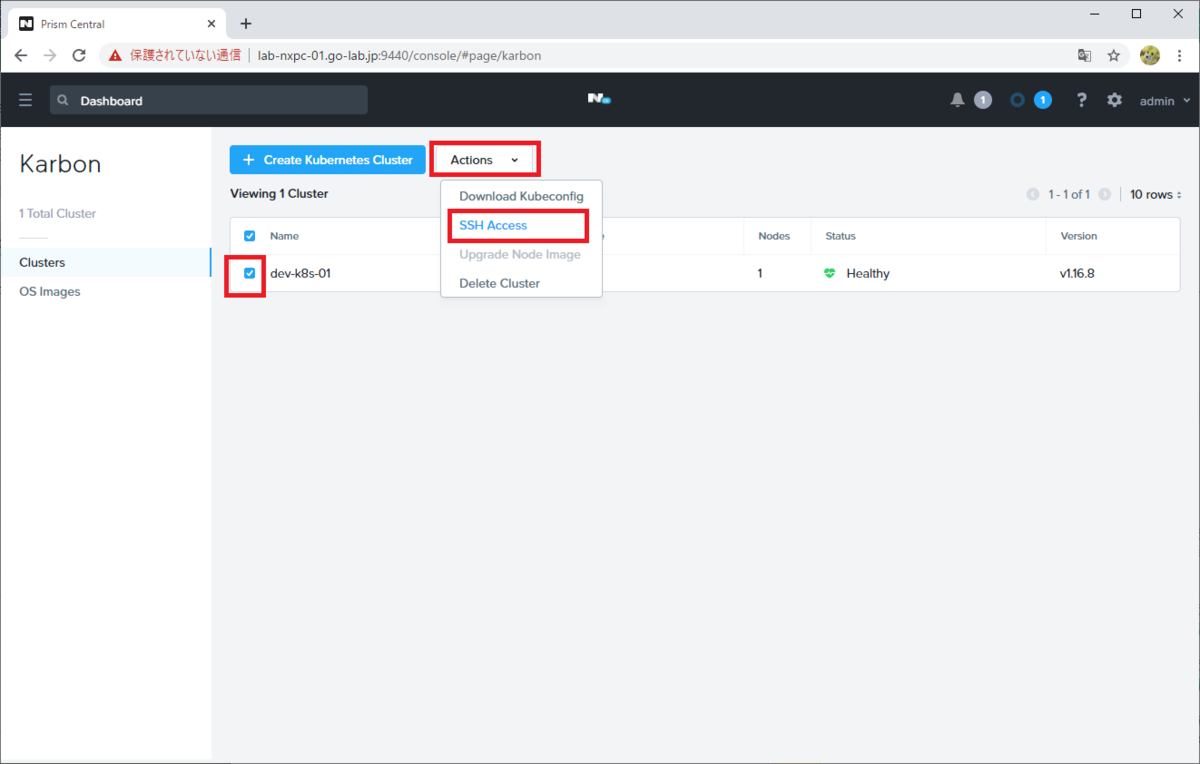1200x764 pixels.
Task: Open the Chrome profile avatar
Action: [x=1149, y=56]
